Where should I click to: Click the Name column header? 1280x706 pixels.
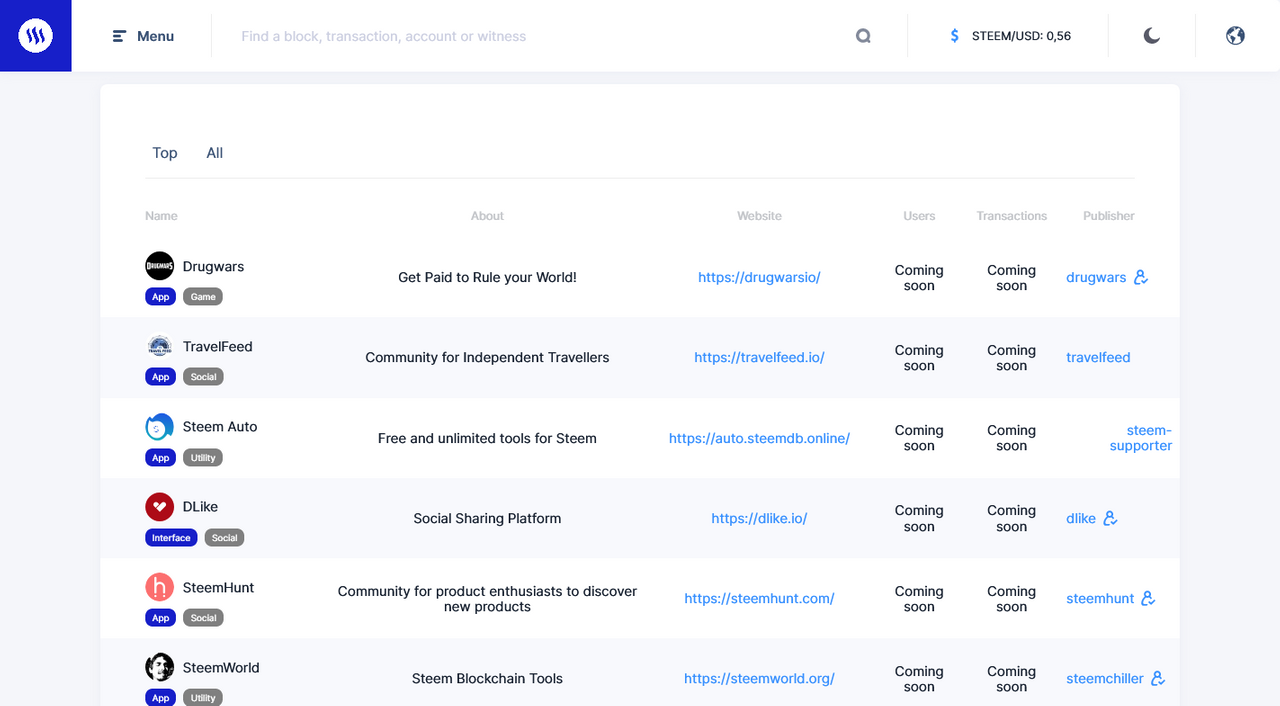161,216
